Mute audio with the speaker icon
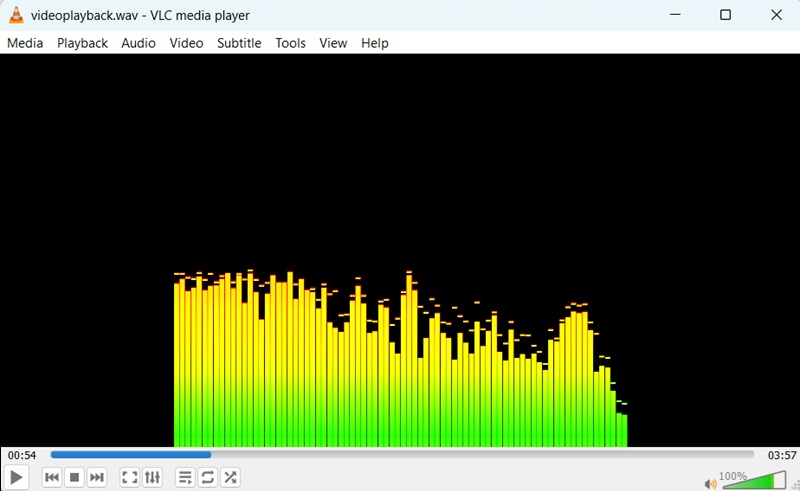The width and height of the screenshot is (800, 491). (710, 483)
